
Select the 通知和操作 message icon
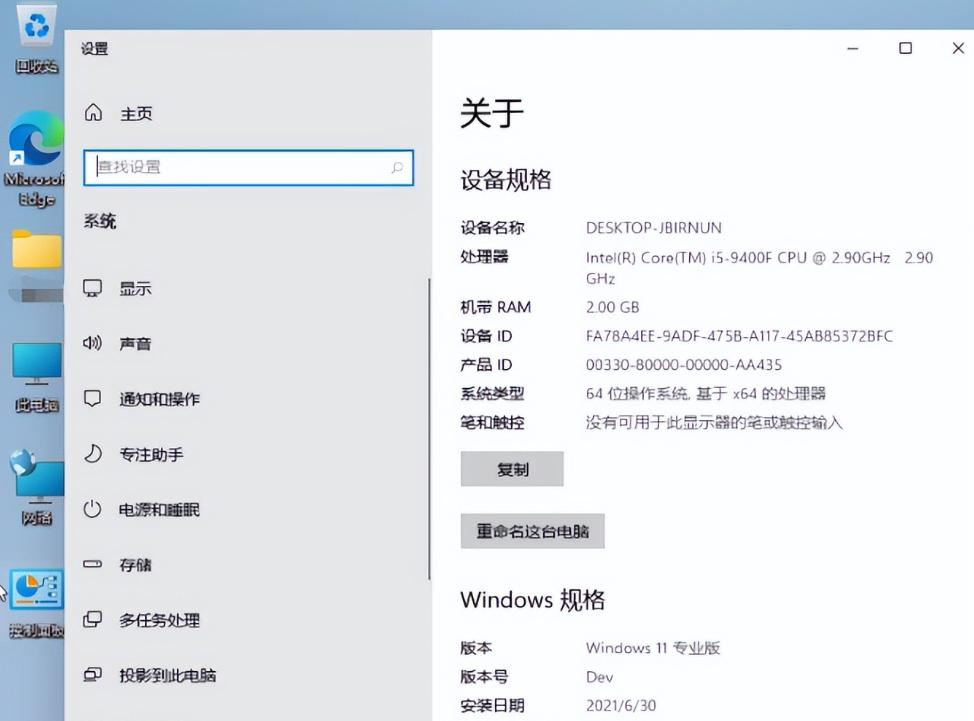pyautogui.click(x=93, y=398)
